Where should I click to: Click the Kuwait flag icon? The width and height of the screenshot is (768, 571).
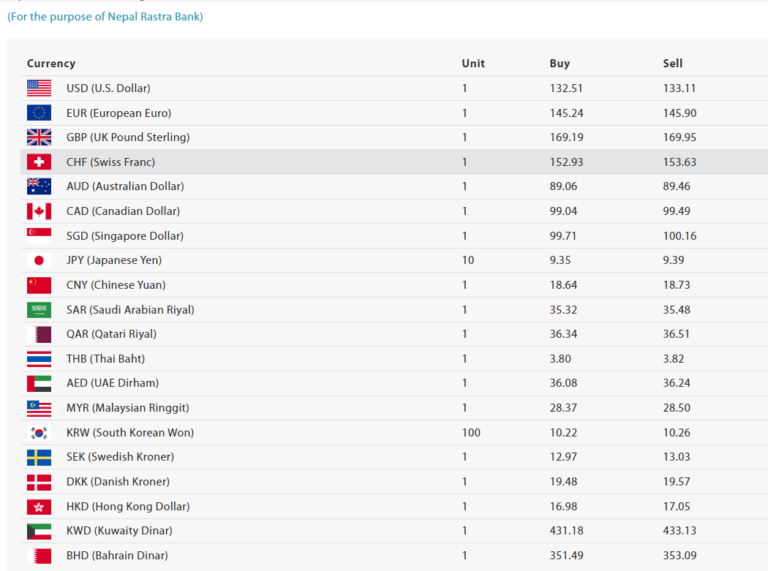pyautogui.click(x=39, y=531)
